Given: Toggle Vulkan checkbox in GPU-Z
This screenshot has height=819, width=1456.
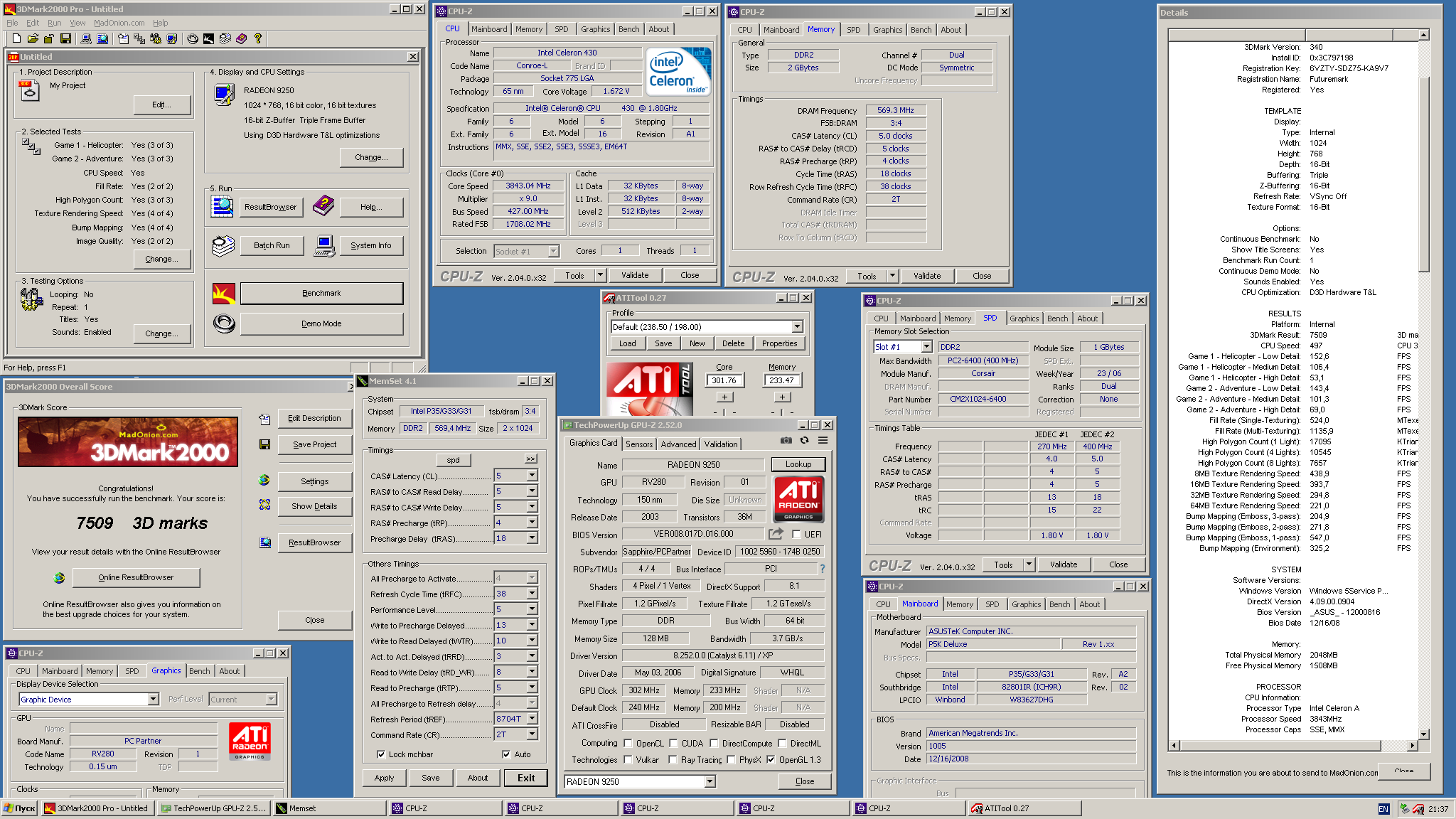Looking at the screenshot, I should [628, 759].
